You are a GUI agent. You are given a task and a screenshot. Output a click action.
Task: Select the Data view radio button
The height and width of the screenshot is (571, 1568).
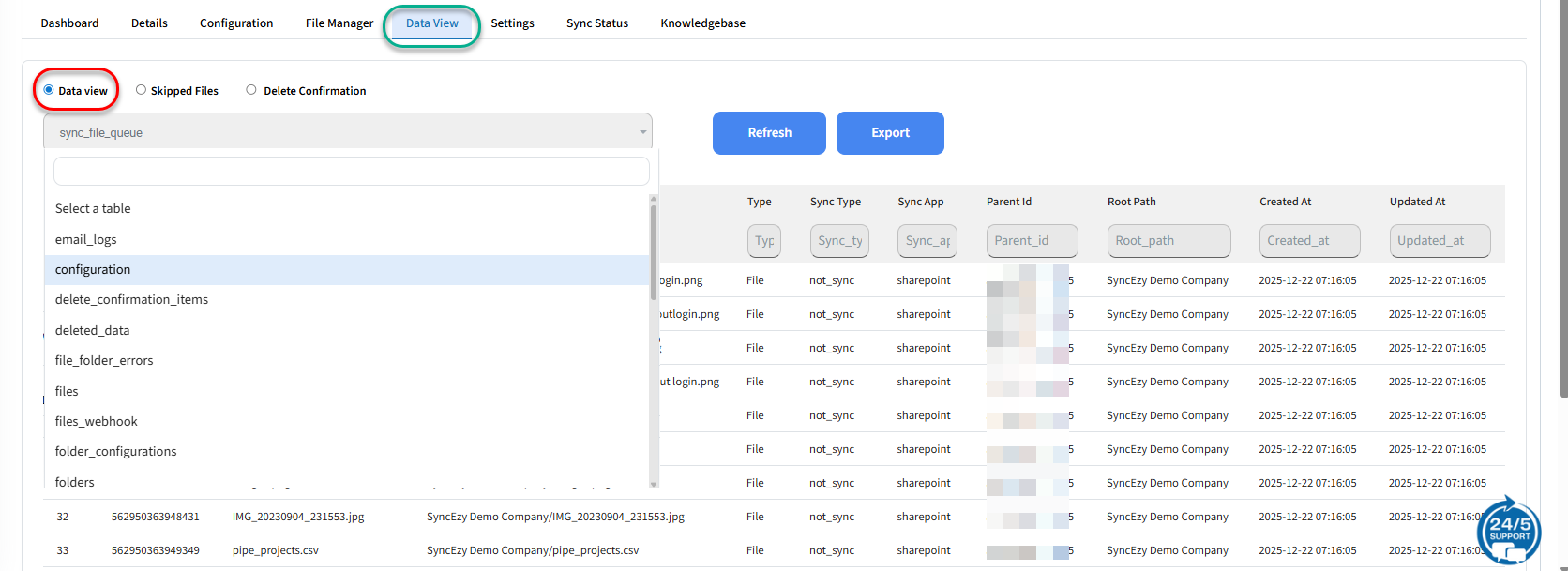pos(49,90)
